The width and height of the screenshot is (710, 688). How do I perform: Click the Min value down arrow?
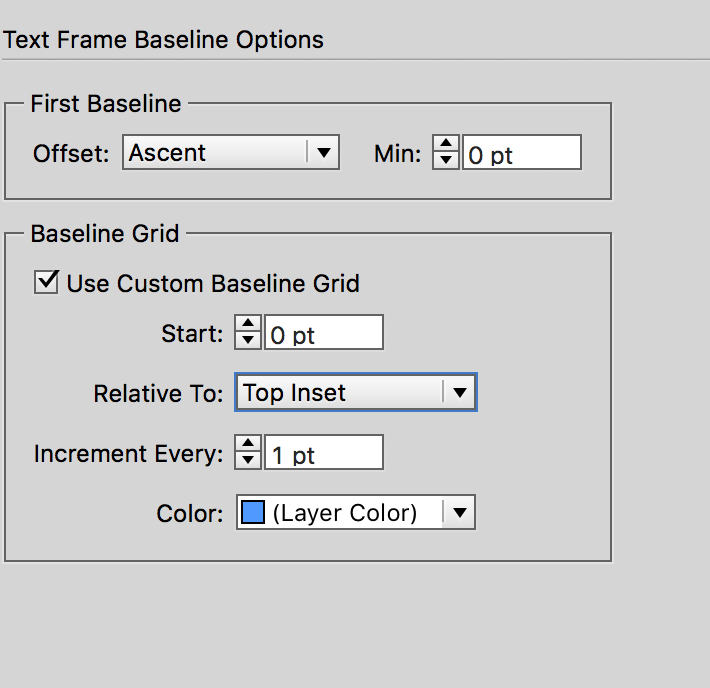(x=446, y=160)
